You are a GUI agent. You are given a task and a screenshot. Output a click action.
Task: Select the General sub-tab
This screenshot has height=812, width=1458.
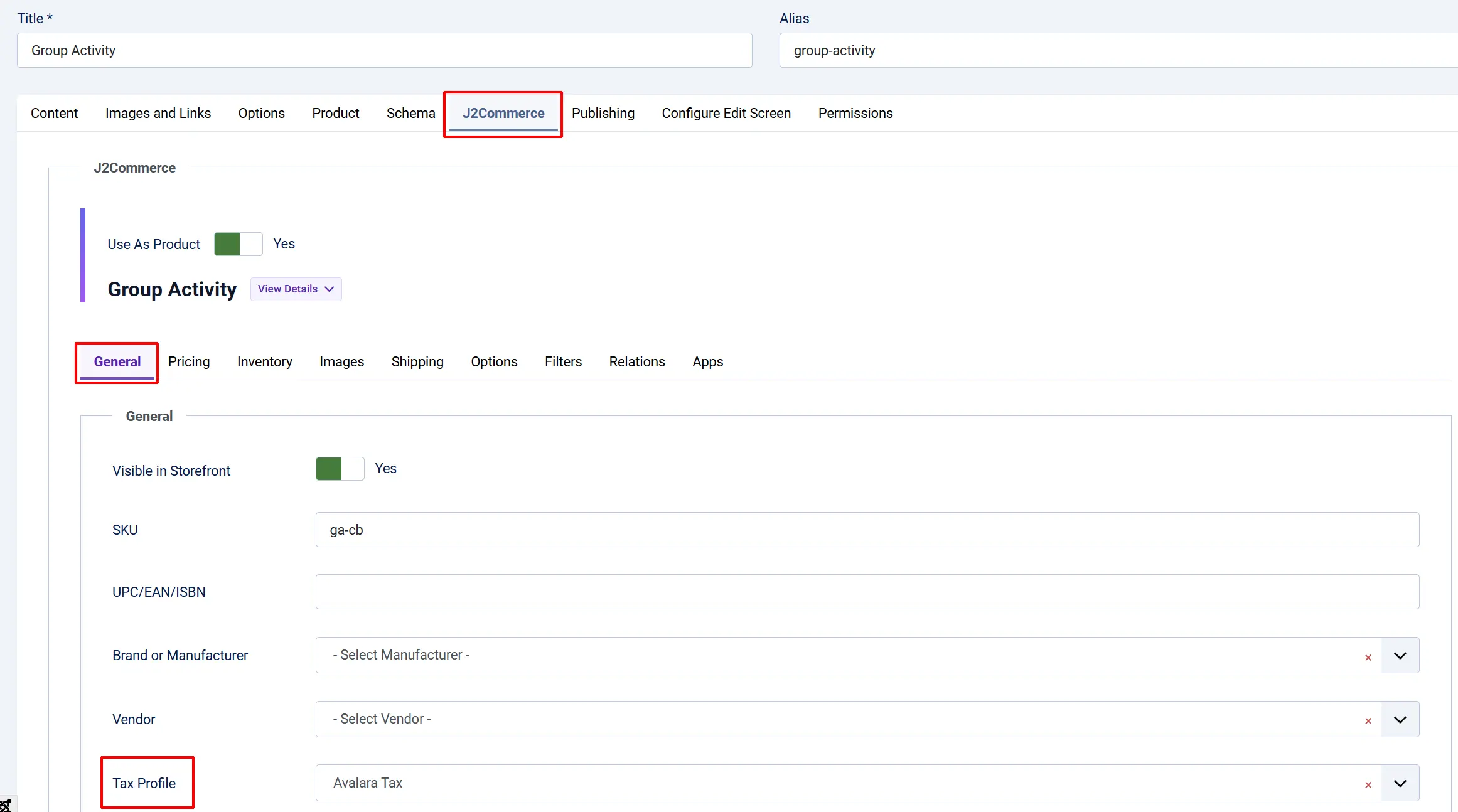coord(117,362)
